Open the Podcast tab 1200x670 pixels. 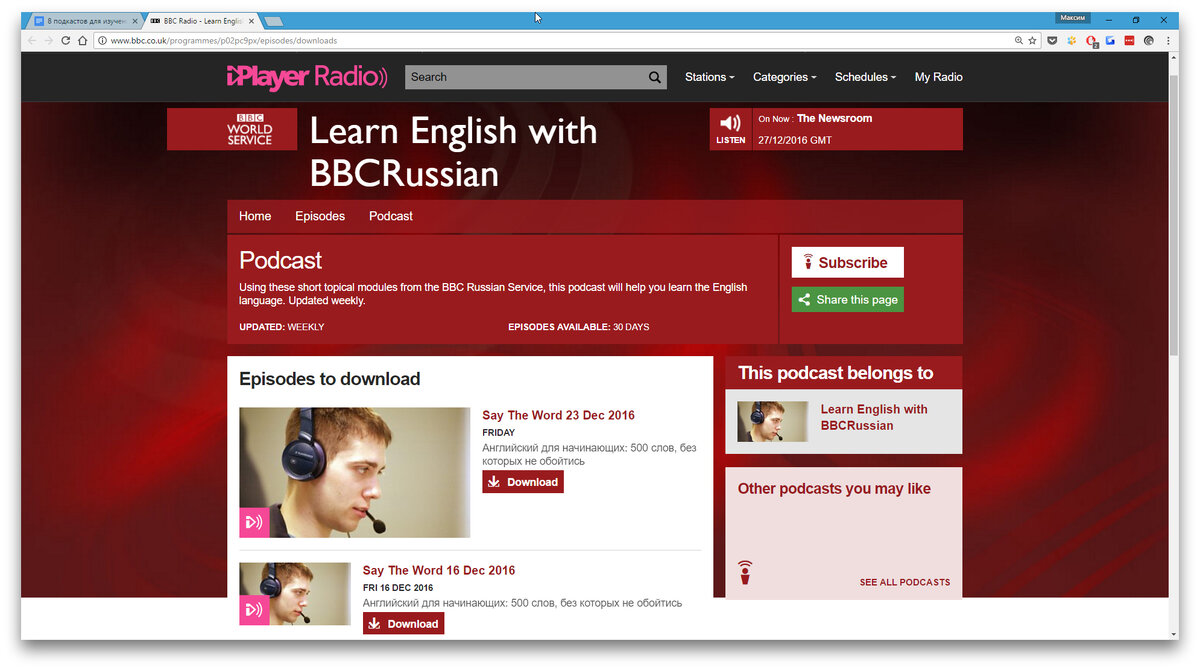(x=391, y=216)
